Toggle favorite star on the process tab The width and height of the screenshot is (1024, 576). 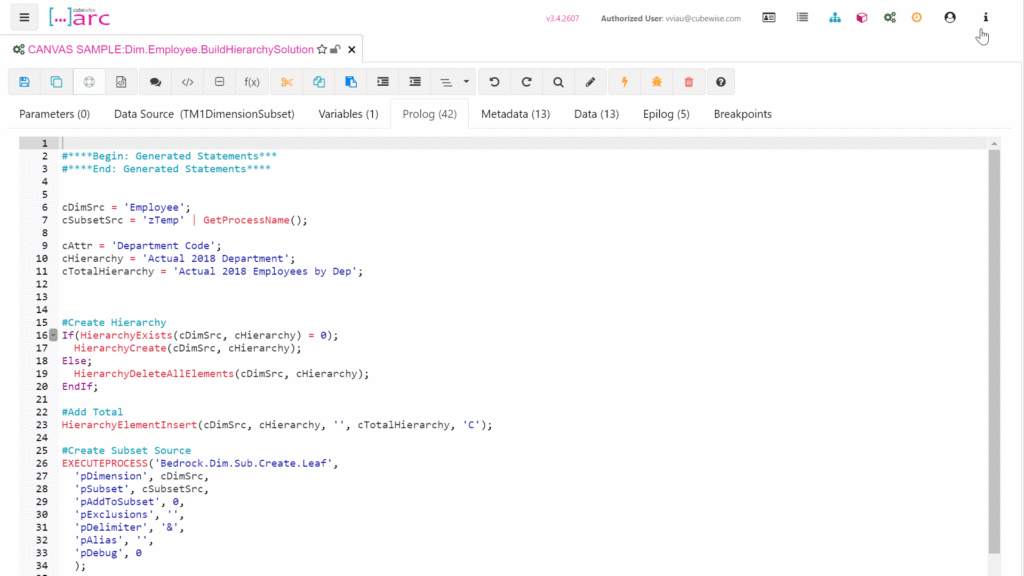point(322,49)
